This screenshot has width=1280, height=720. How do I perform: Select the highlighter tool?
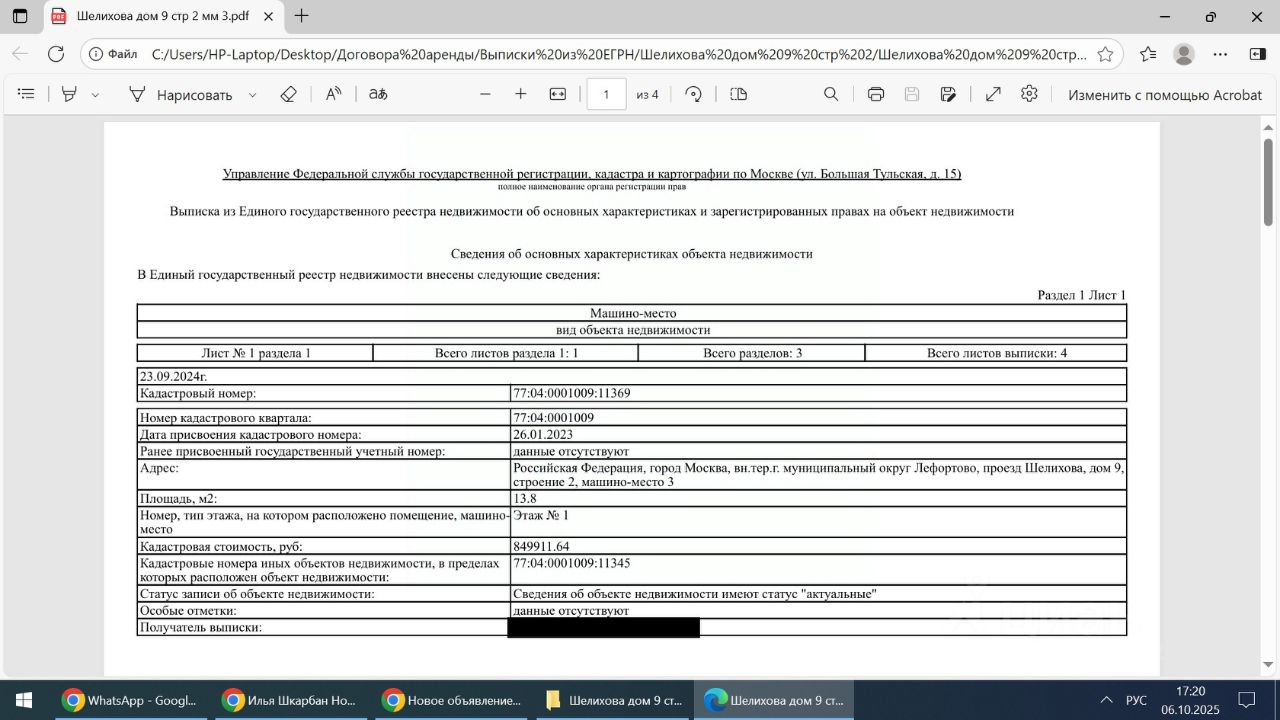click(69, 94)
